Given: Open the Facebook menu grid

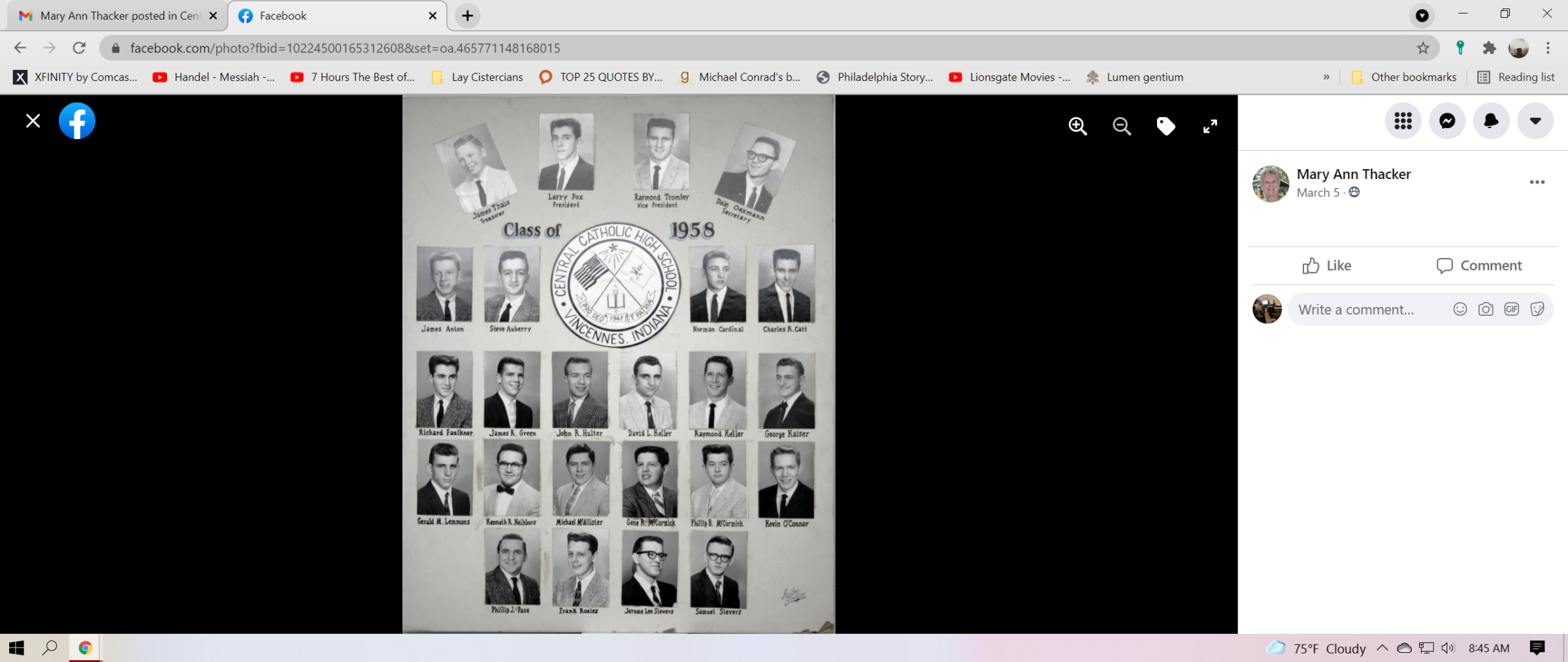Looking at the screenshot, I should tap(1403, 121).
